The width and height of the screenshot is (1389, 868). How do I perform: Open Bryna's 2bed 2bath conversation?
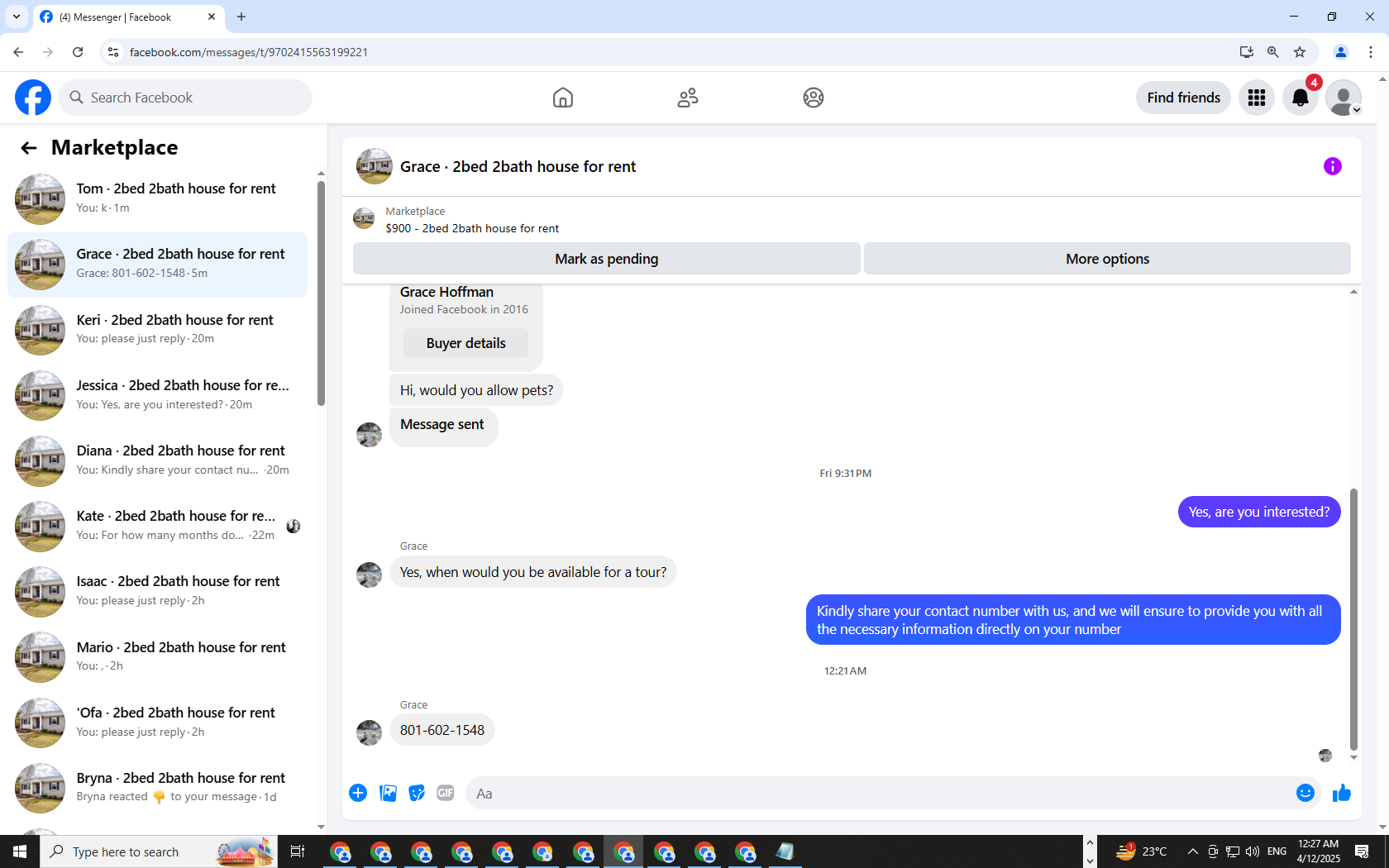[157, 788]
